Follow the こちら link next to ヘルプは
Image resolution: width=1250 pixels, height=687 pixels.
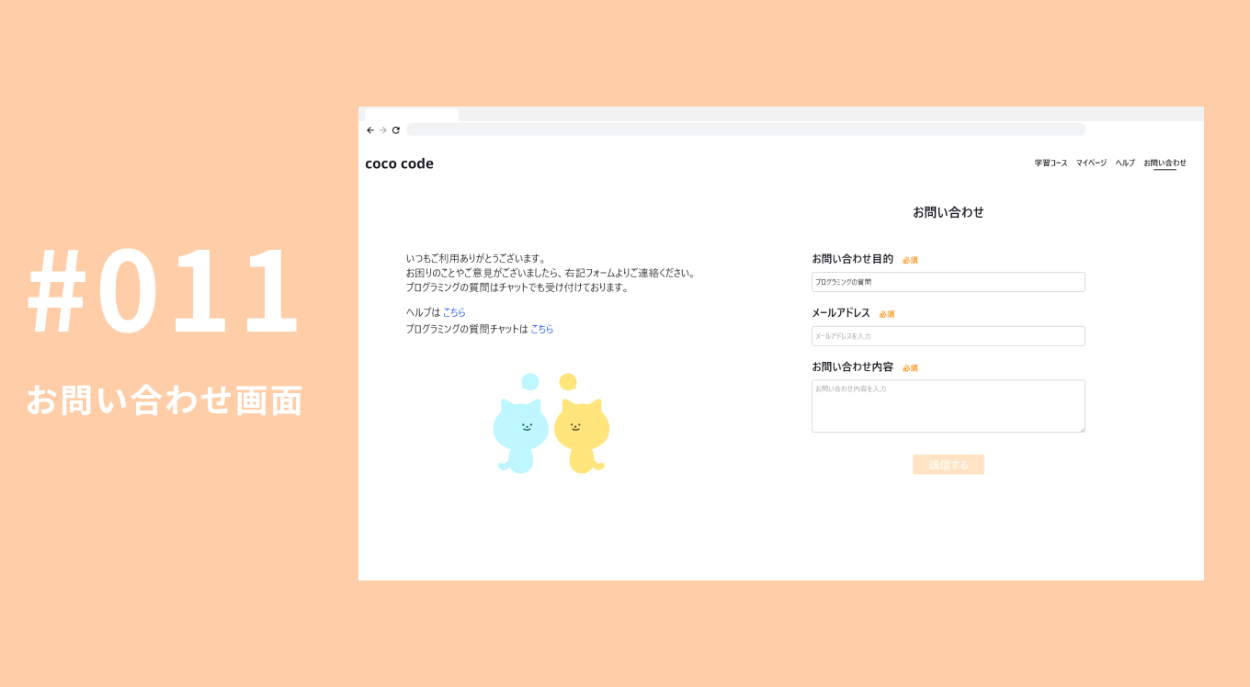(454, 313)
